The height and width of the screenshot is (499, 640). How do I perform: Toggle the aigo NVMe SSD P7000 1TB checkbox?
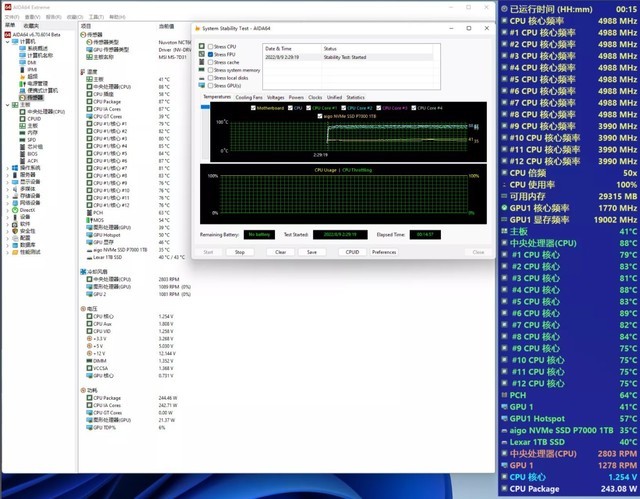320,116
